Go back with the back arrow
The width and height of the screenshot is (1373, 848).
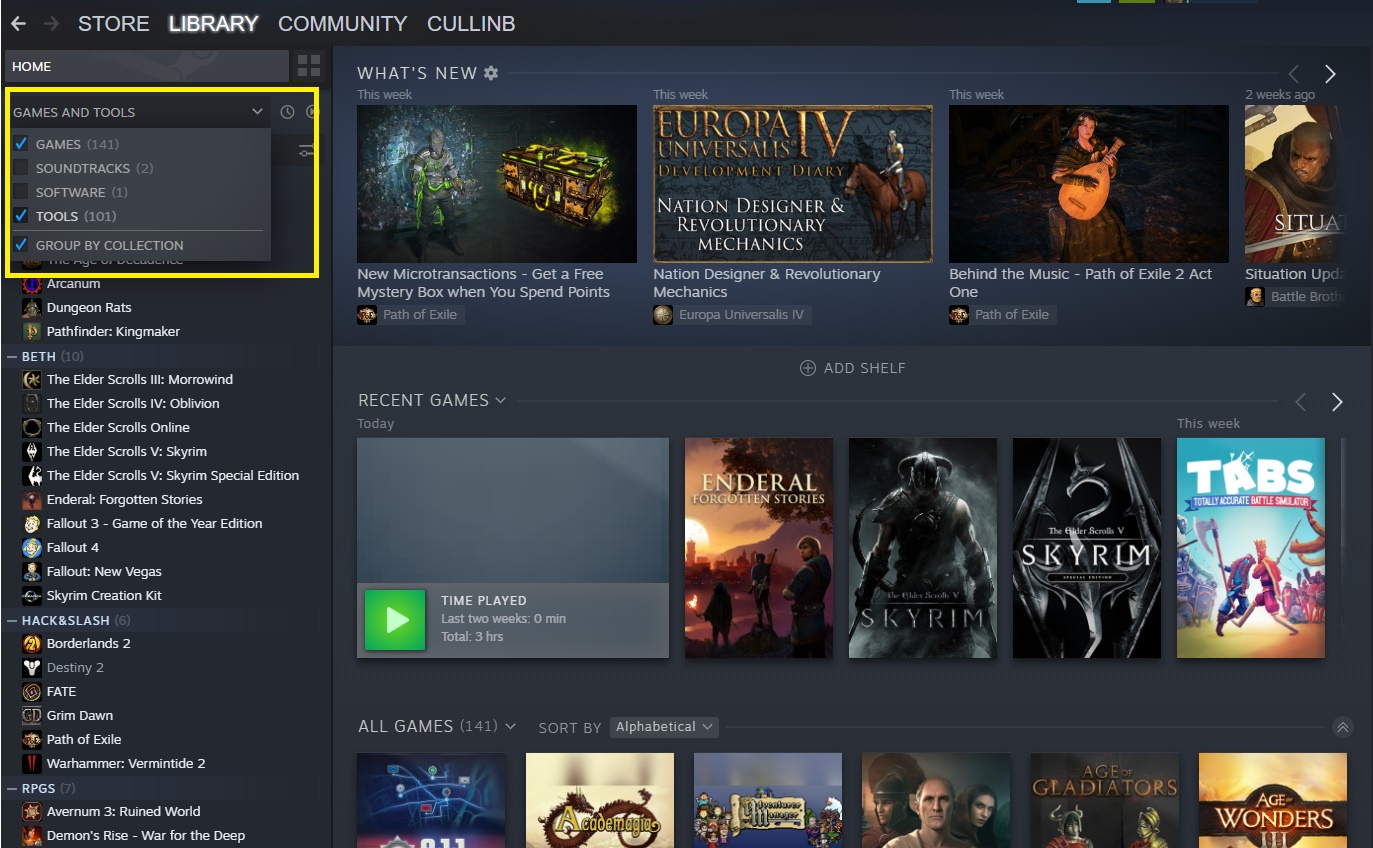pyautogui.click(x=18, y=23)
